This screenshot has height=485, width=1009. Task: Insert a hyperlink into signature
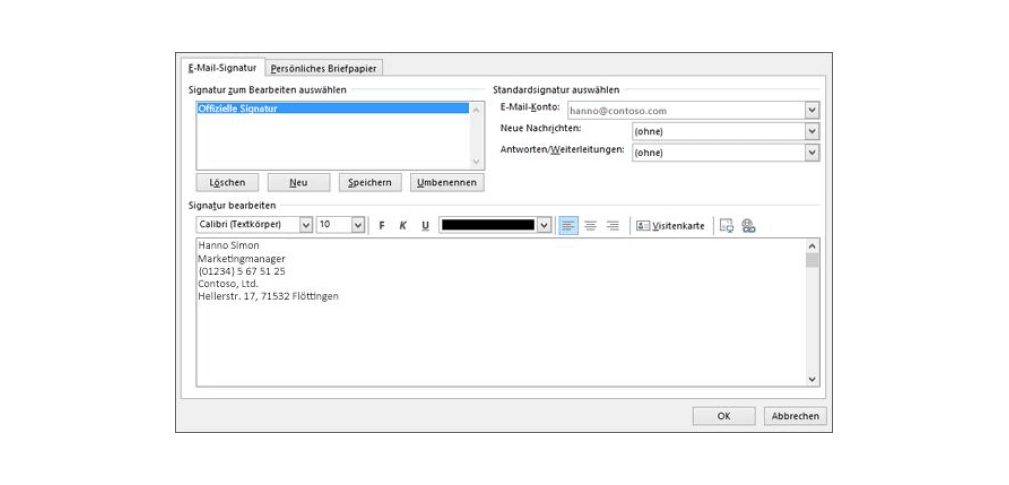(748, 226)
